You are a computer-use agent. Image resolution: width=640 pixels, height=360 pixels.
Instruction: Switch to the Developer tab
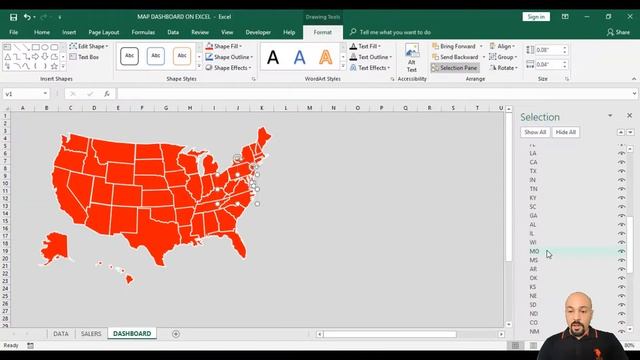258,32
